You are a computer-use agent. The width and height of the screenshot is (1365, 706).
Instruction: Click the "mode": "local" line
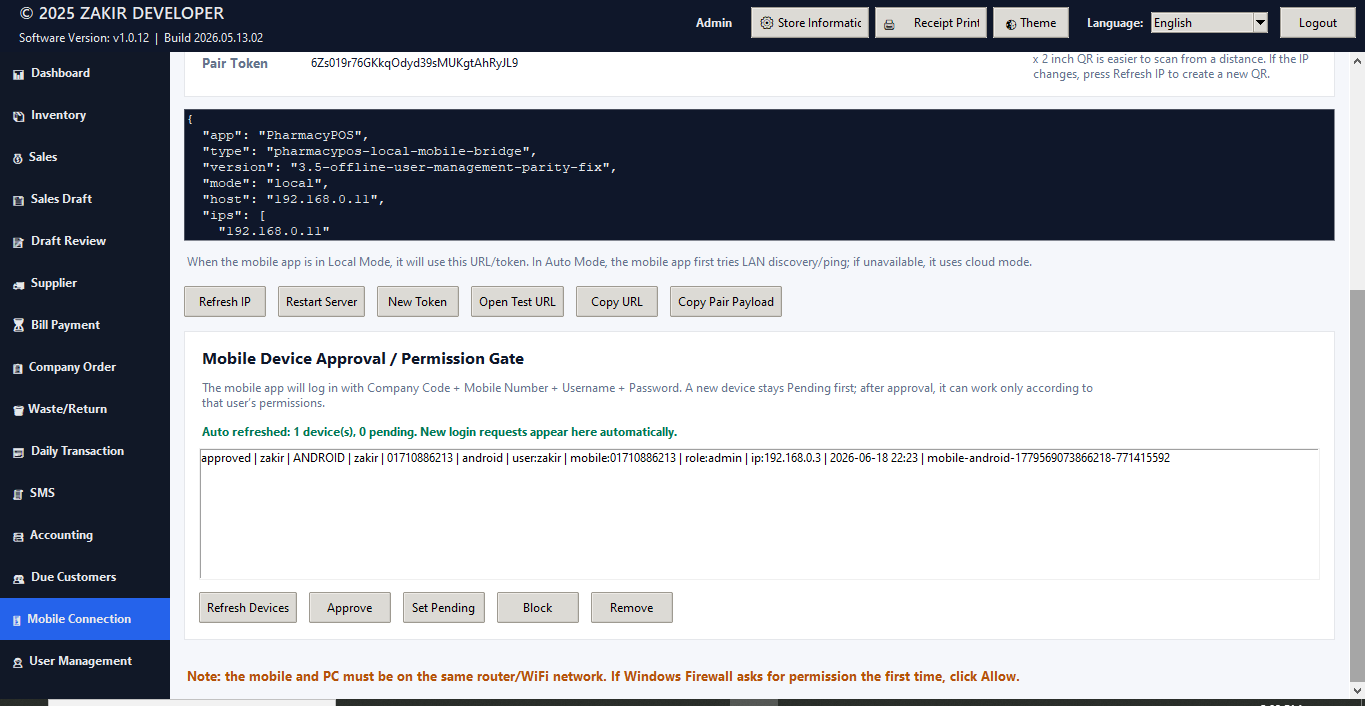click(x=265, y=183)
